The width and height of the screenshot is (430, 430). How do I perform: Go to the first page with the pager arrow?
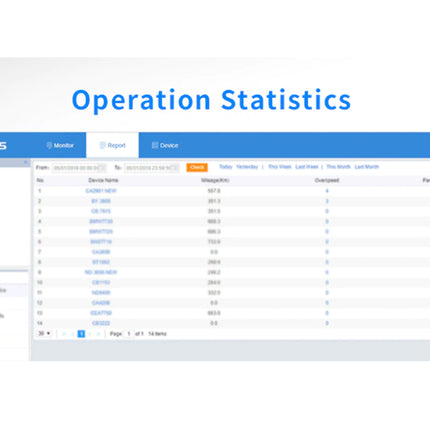[64, 334]
